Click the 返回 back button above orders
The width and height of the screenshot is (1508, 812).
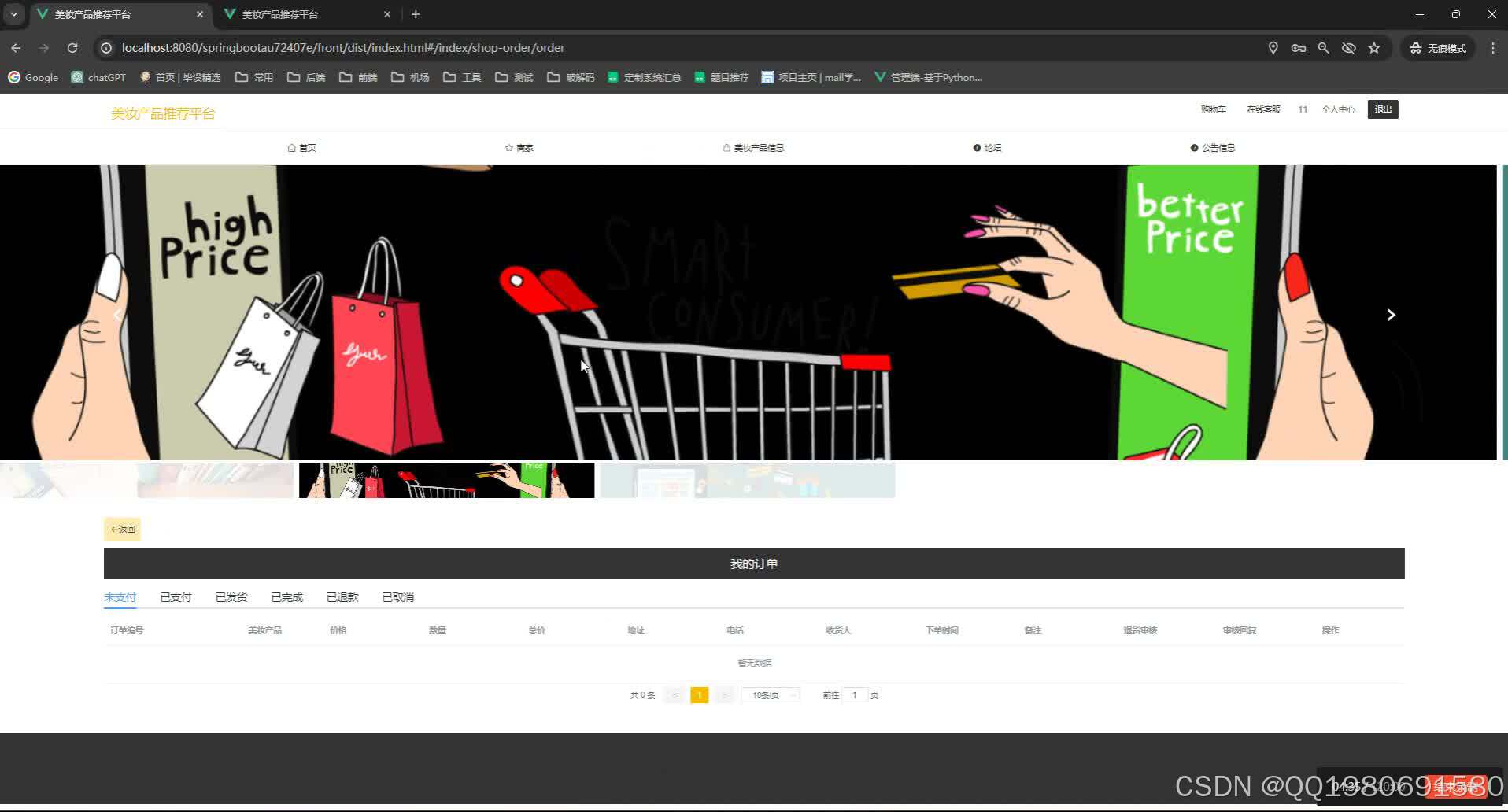pos(122,530)
